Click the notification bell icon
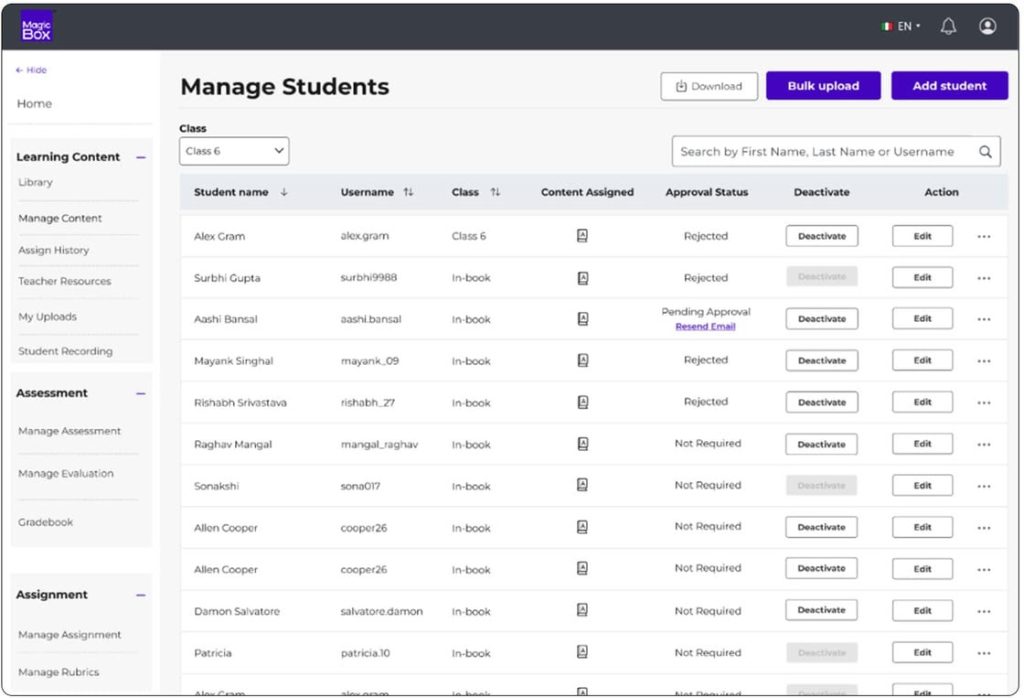Screen dimensions: 1024x698 (948, 27)
